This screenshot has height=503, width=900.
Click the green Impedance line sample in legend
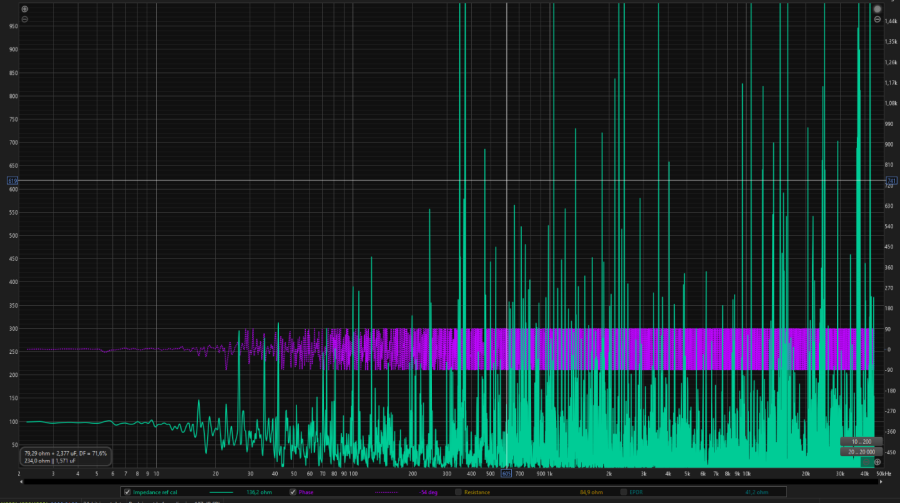pos(221,492)
